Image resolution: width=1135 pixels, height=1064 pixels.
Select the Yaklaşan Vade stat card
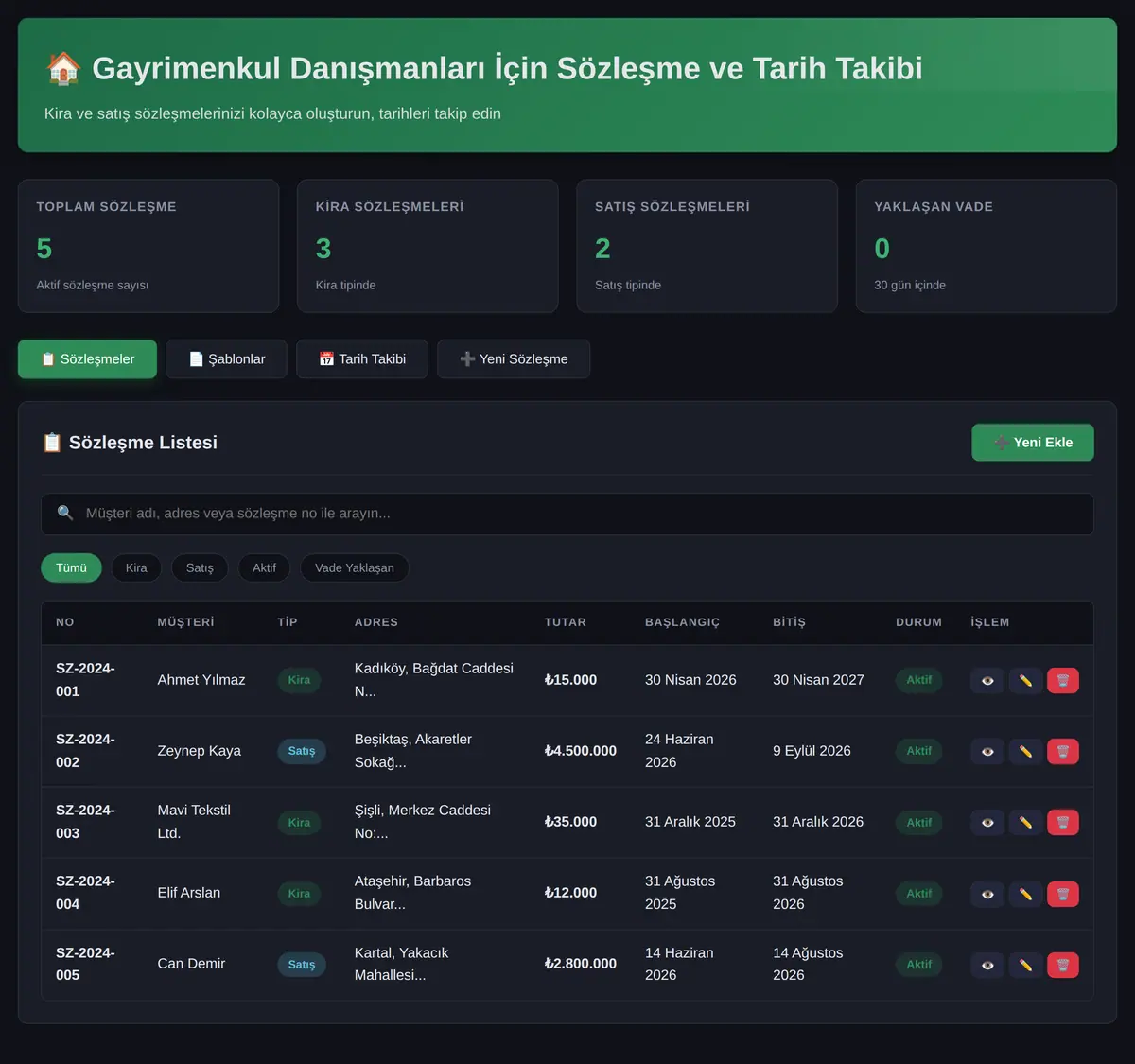tap(987, 246)
